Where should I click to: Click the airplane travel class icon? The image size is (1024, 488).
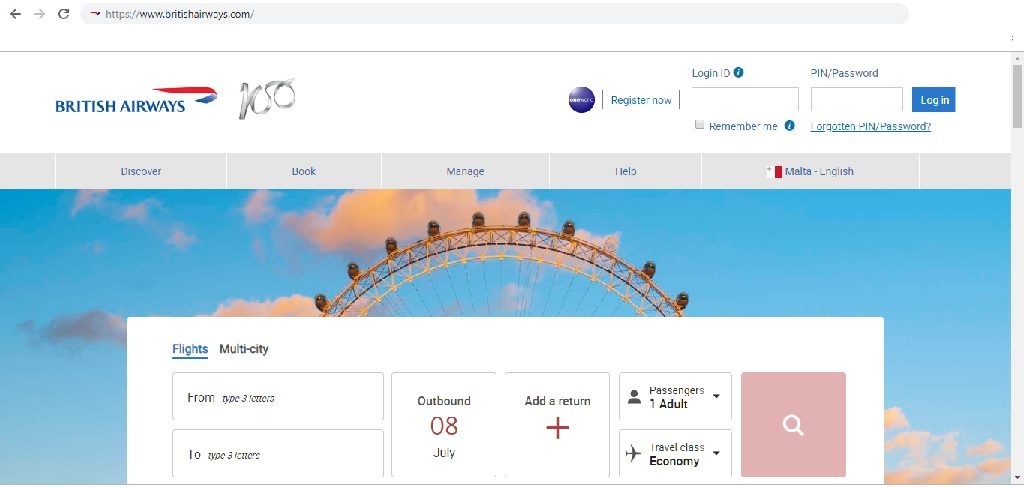[x=633, y=453]
